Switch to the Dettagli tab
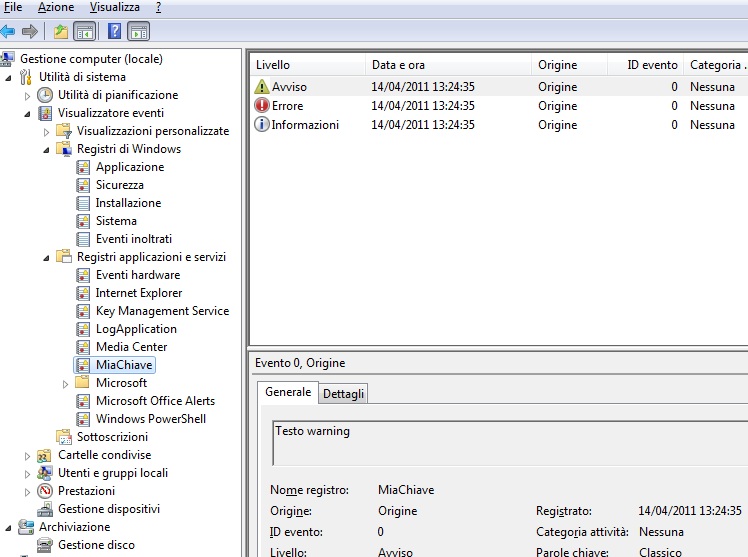748x557 pixels. pyautogui.click(x=343, y=393)
